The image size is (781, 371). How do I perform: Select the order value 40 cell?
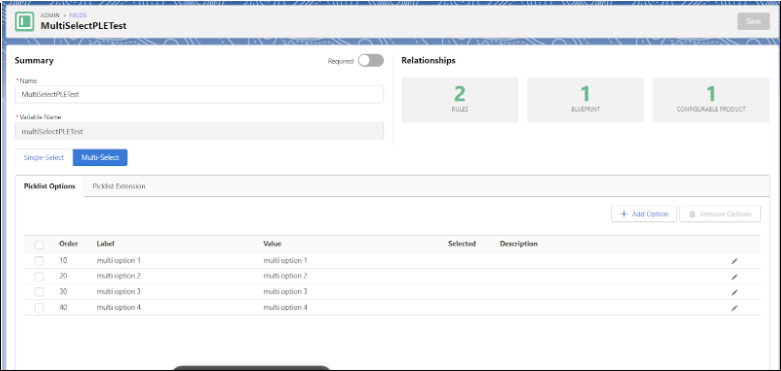pyautogui.click(x=63, y=307)
